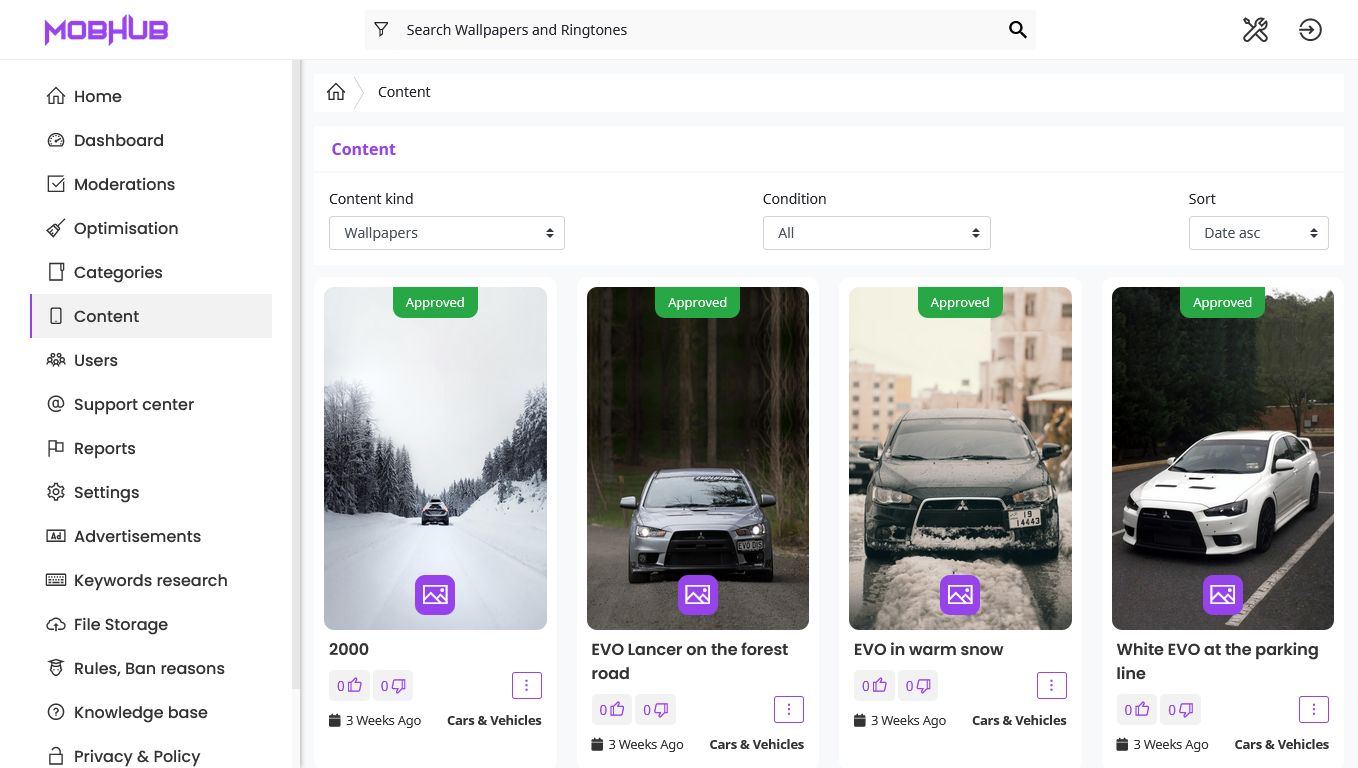Open grey EVO forest wallpaper thumbnail

point(698,458)
